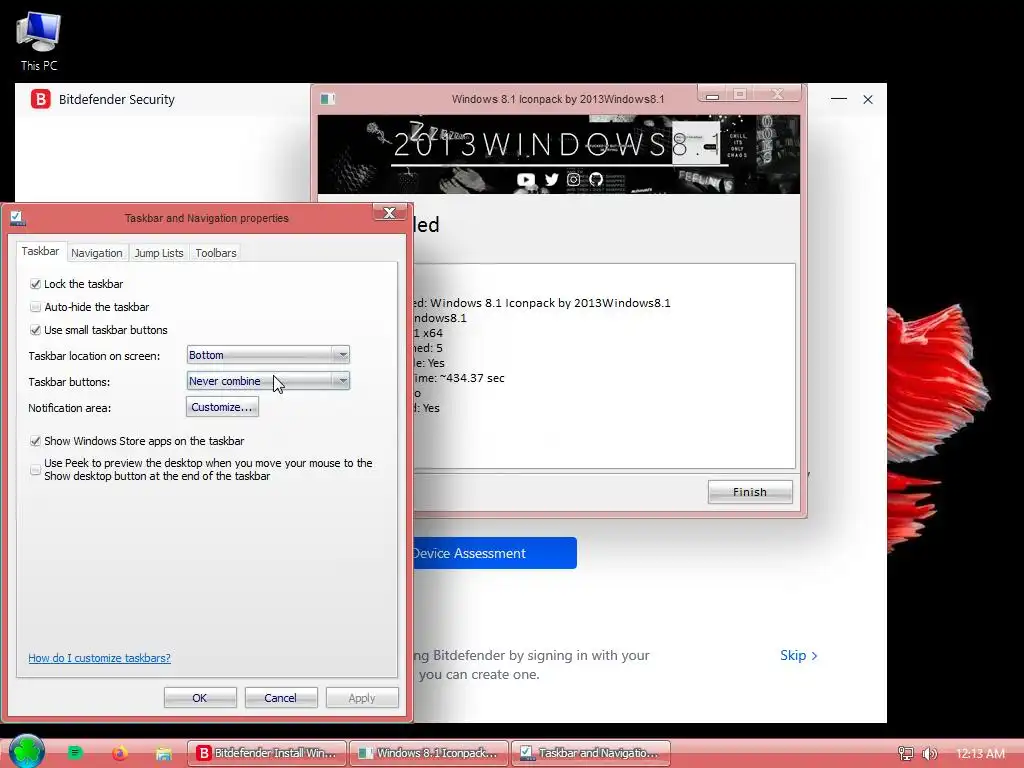Switch to Bitdefender Install taskbar button
The image size is (1024, 768).
[x=267, y=753]
